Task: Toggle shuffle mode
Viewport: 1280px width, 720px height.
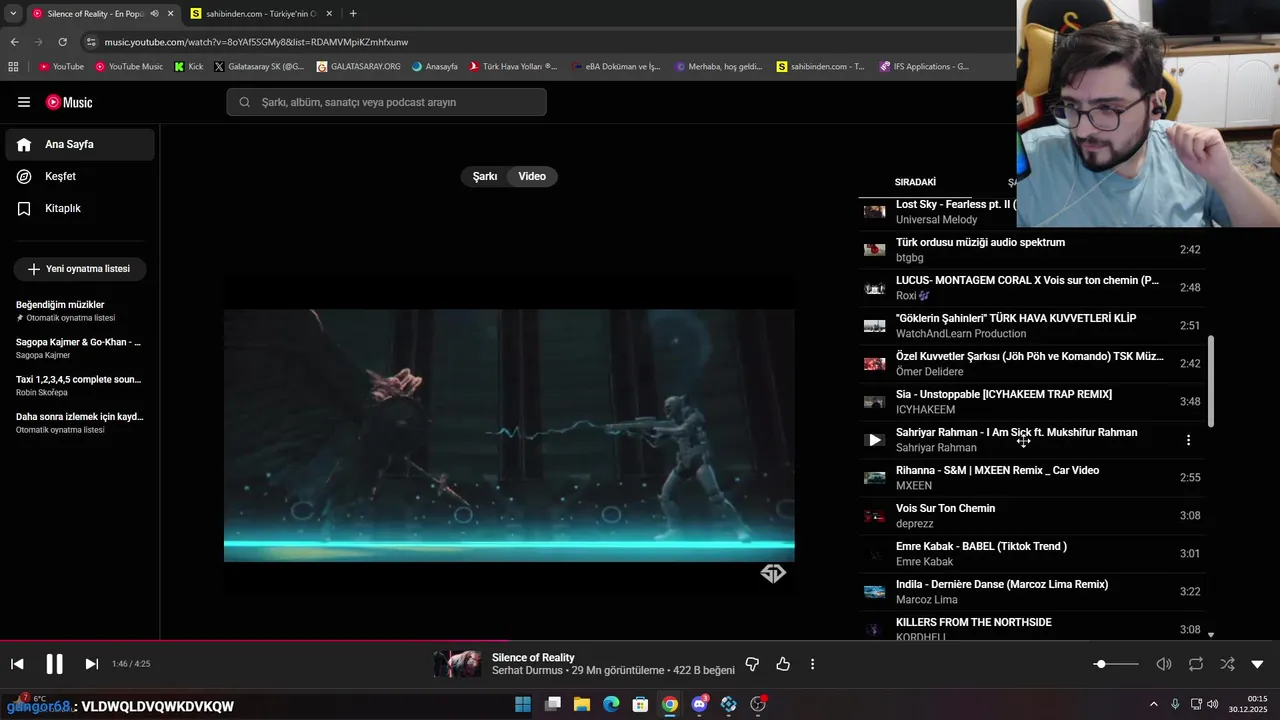Action: pos(1227,664)
